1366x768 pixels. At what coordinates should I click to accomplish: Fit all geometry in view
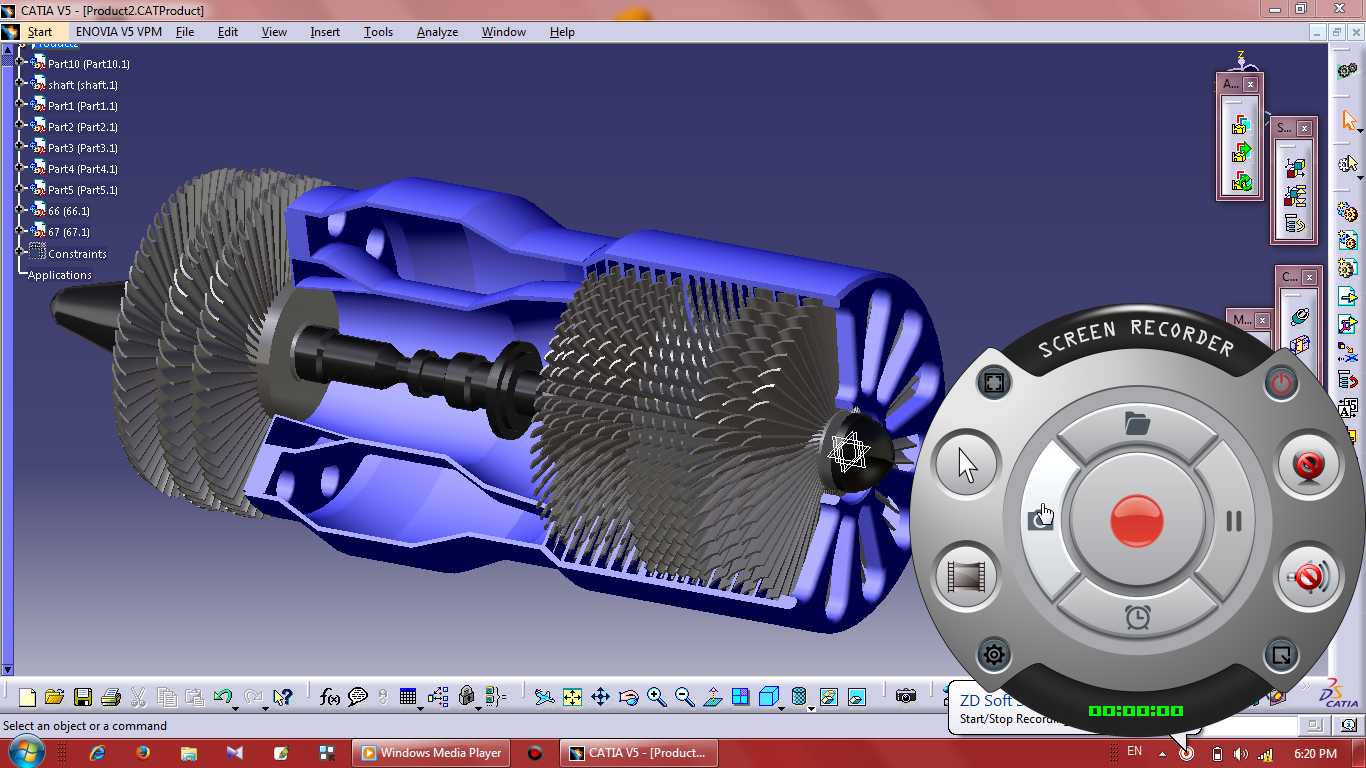[x=572, y=697]
